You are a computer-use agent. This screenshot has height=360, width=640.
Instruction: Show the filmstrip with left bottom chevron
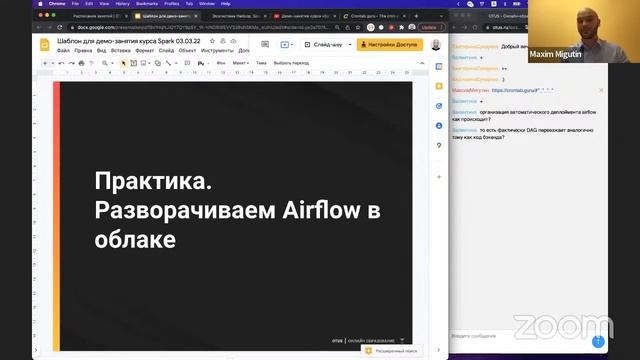pos(36,350)
